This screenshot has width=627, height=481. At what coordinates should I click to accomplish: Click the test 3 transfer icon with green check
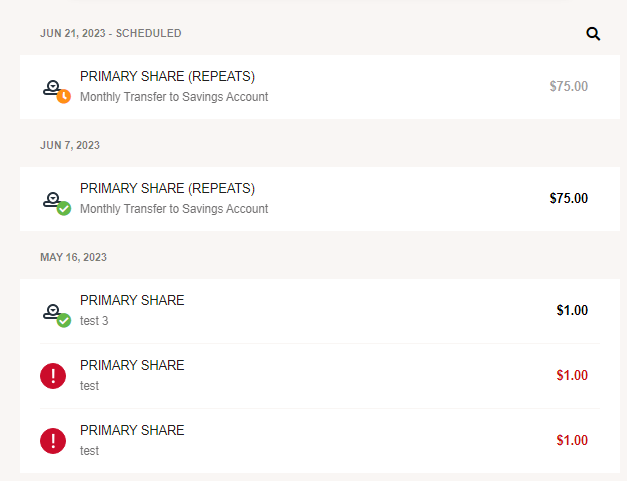coord(57,315)
